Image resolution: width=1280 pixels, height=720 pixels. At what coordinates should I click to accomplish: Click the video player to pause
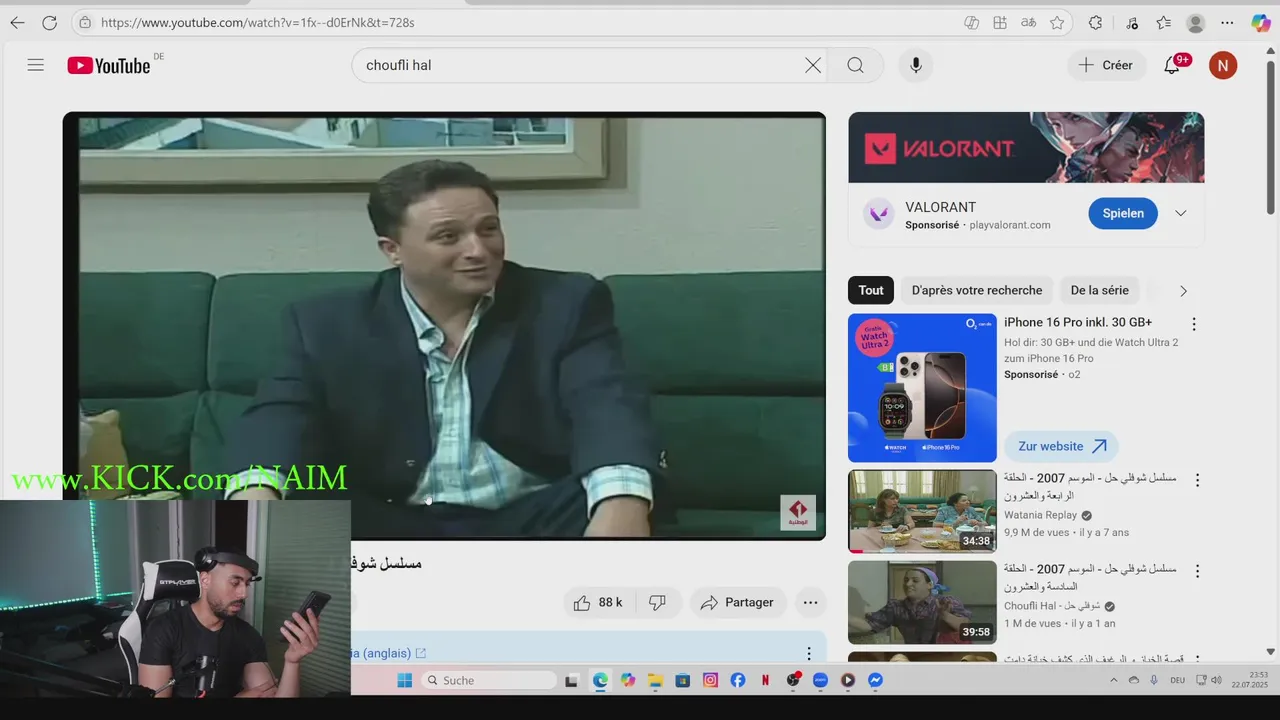pyautogui.click(x=444, y=326)
